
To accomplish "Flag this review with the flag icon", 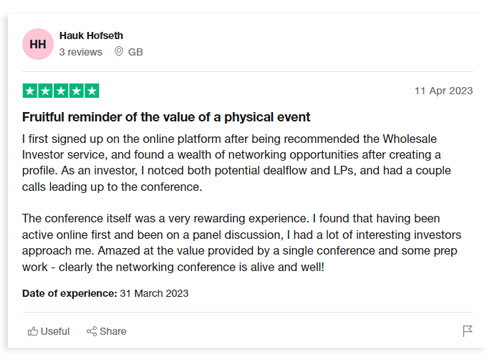I will coord(467,331).
